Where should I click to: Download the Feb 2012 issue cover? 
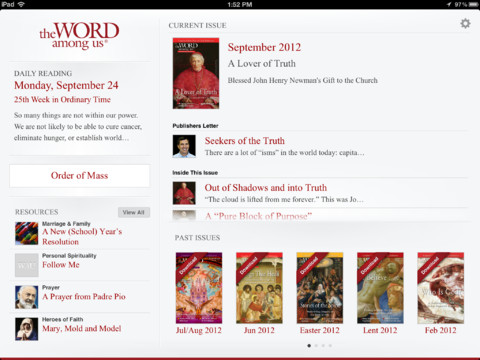click(x=441, y=288)
